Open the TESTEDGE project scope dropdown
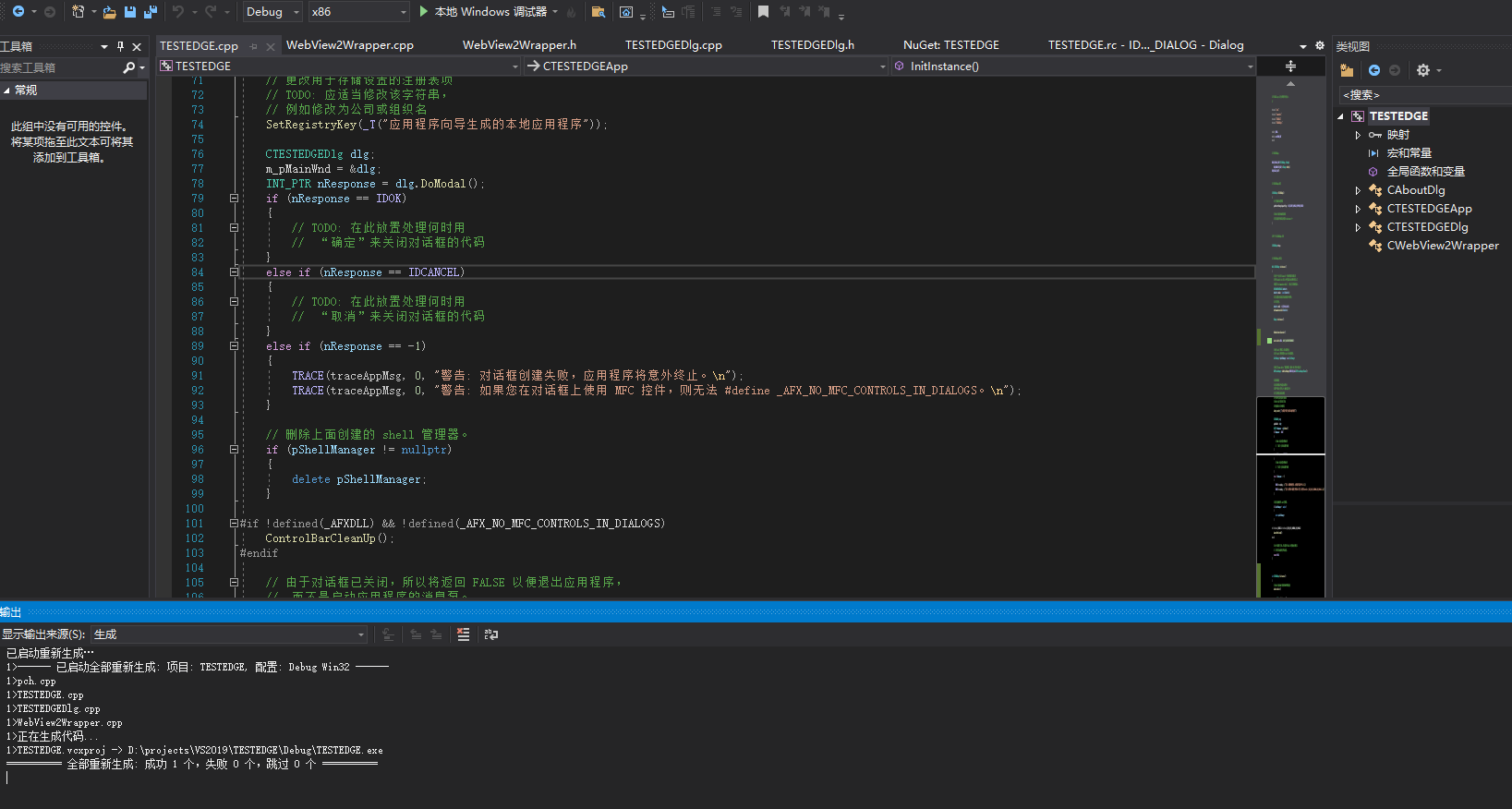 click(339, 66)
